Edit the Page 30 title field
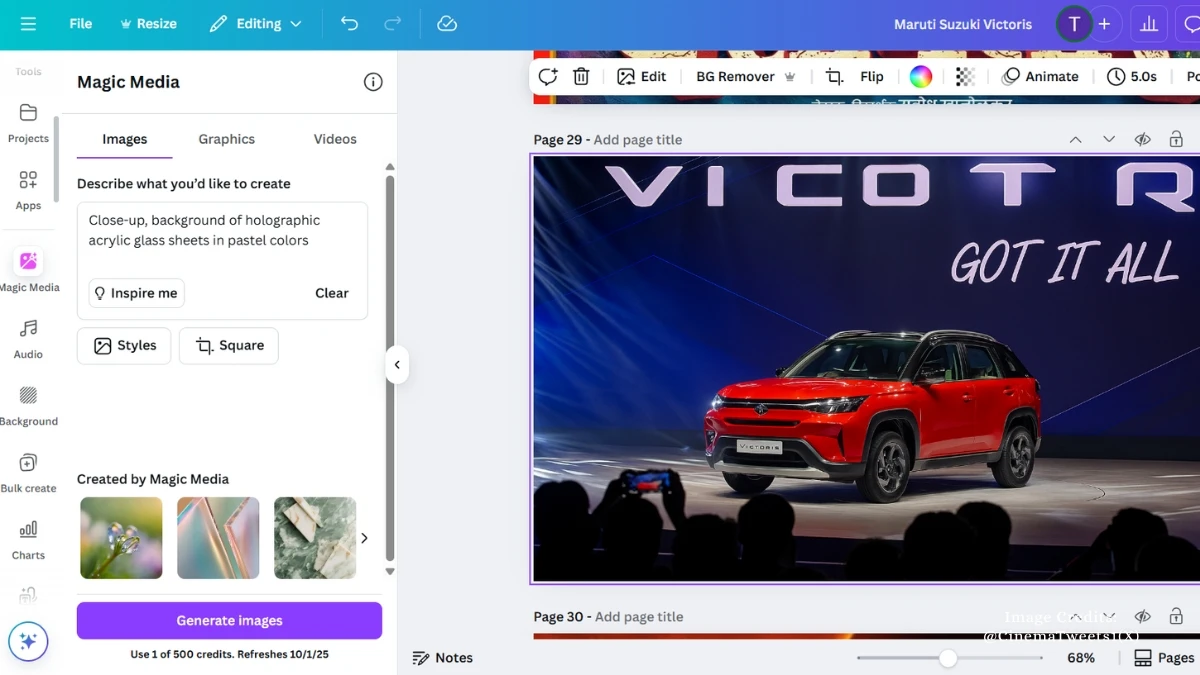This screenshot has width=1200, height=675. click(639, 617)
